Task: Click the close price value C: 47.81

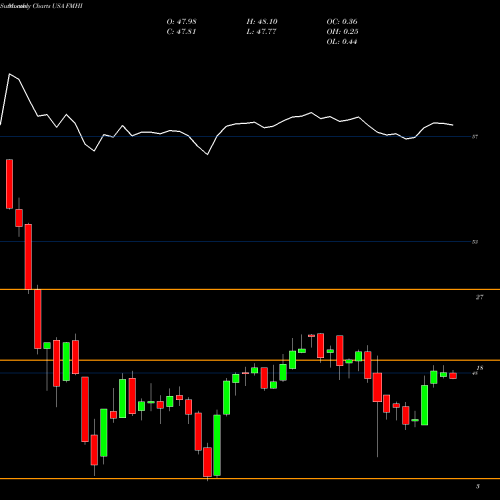Action: click(181, 31)
